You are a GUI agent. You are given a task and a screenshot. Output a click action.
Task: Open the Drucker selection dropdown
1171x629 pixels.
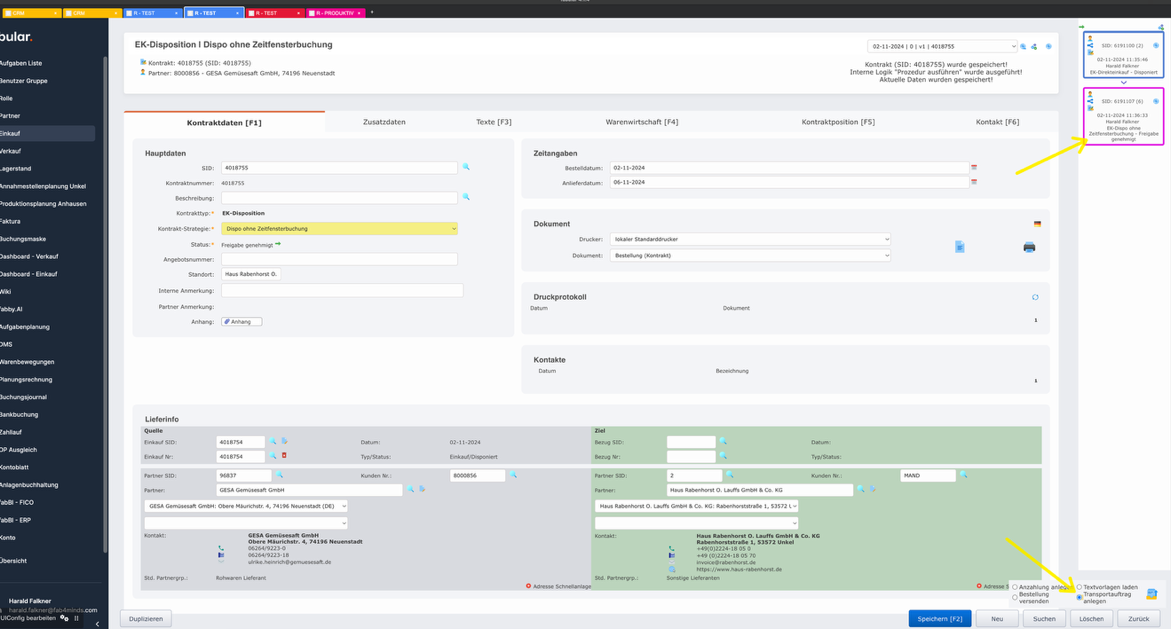point(749,240)
